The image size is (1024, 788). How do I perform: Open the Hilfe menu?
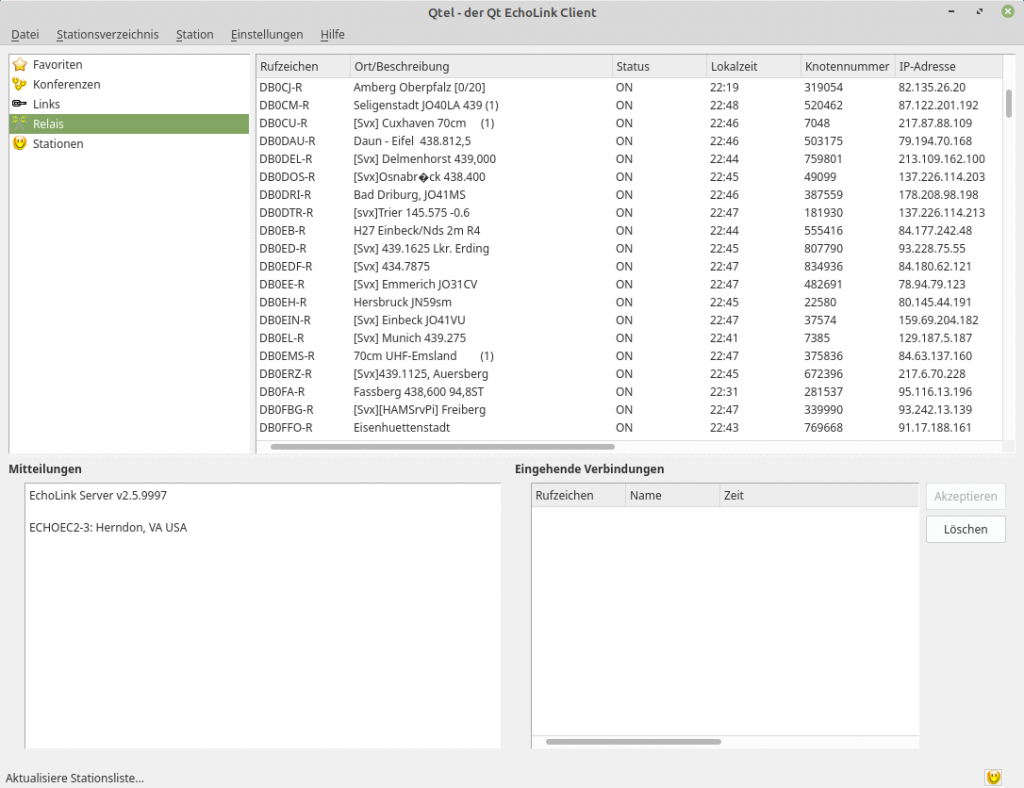click(x=332, y=35)
